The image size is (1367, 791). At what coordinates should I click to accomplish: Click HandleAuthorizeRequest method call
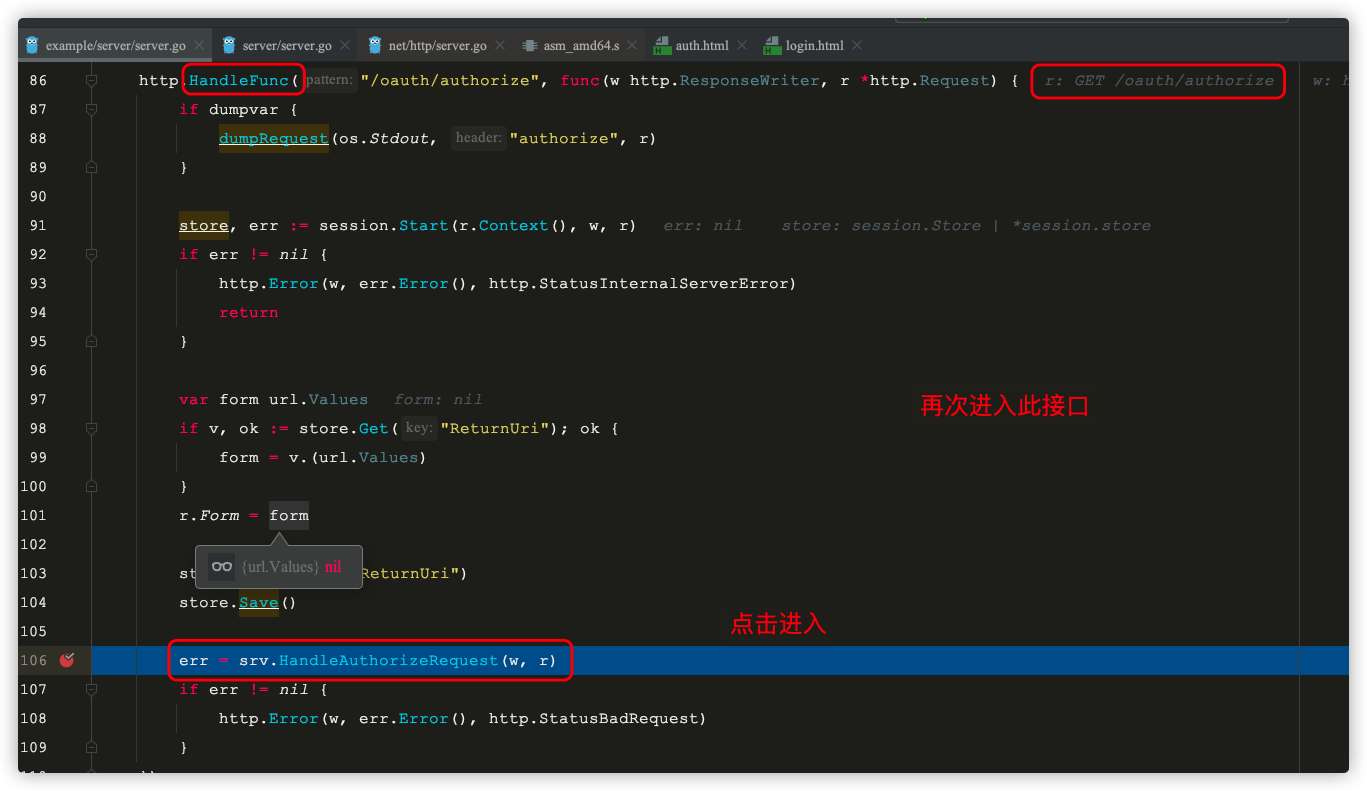pyautogui.click(x=388, y=660)
